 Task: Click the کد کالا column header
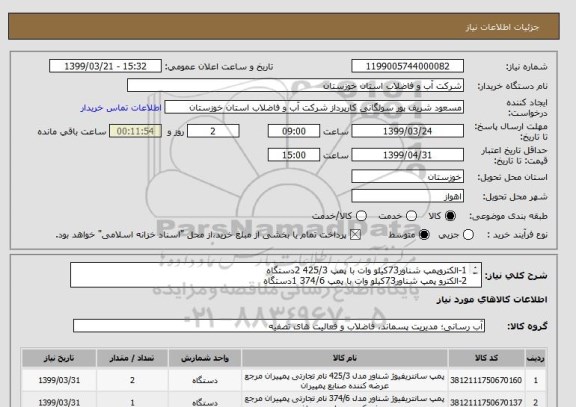[x=486, y=358]
